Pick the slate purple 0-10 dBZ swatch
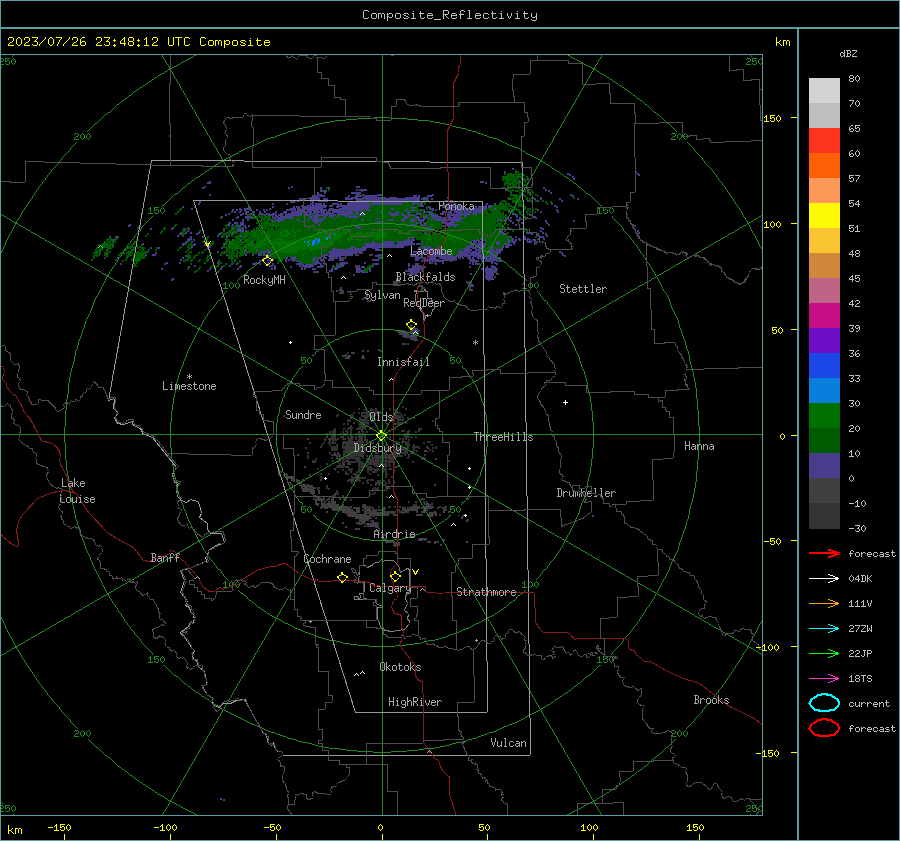This screenshot has height=841, width=900. click(824, 466)
